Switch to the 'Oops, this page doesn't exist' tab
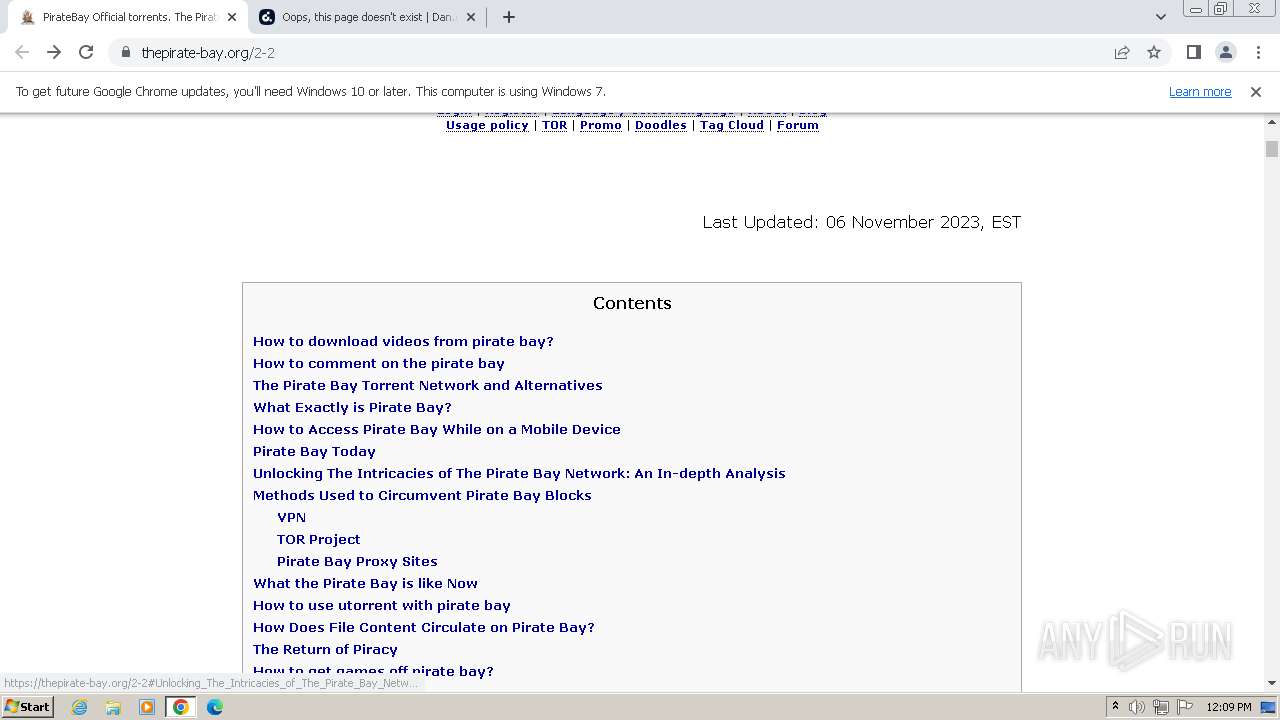 click(367, 17)
